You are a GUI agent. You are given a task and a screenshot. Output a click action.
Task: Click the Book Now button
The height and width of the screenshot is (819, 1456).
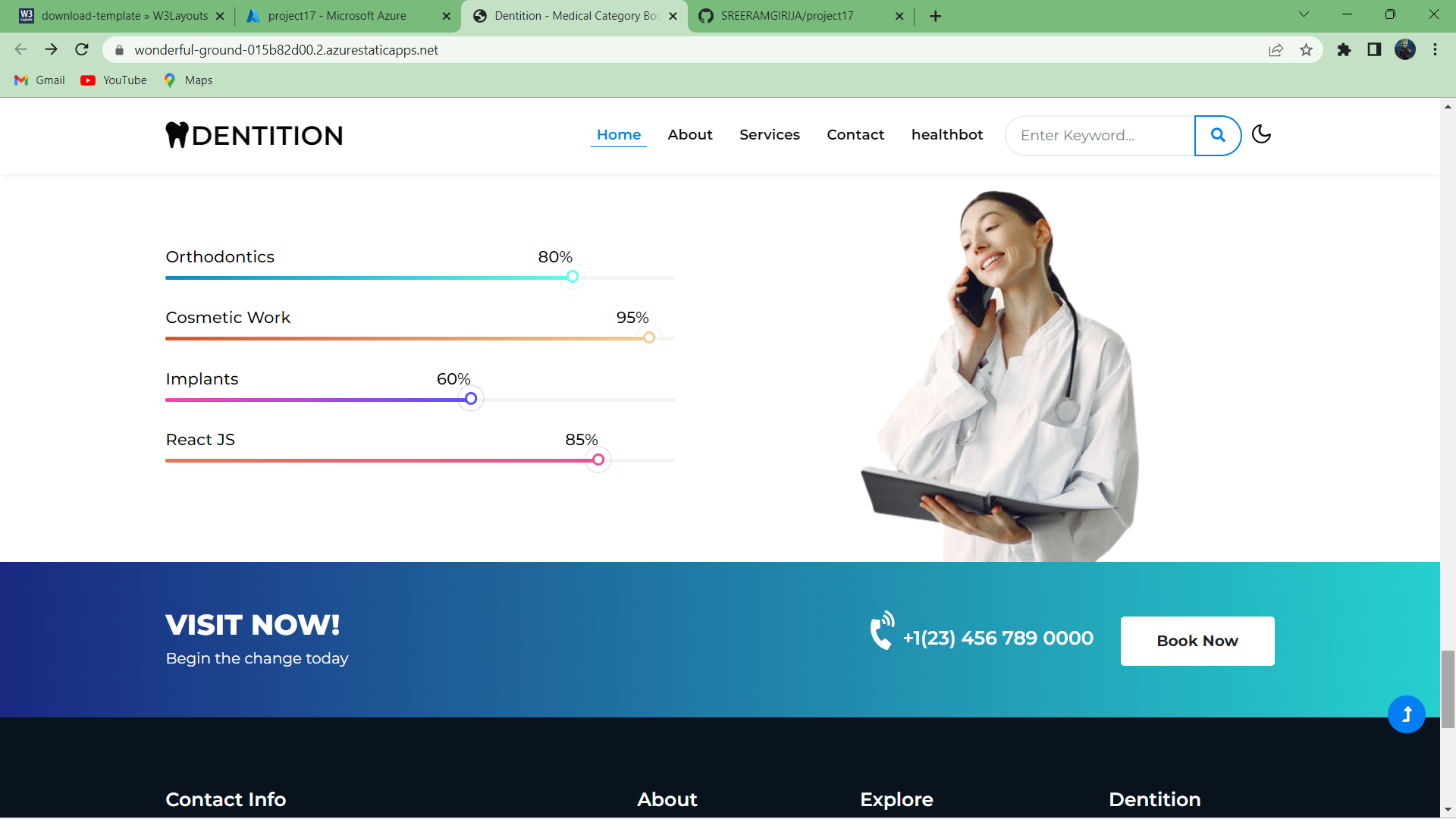[1197, 641]
